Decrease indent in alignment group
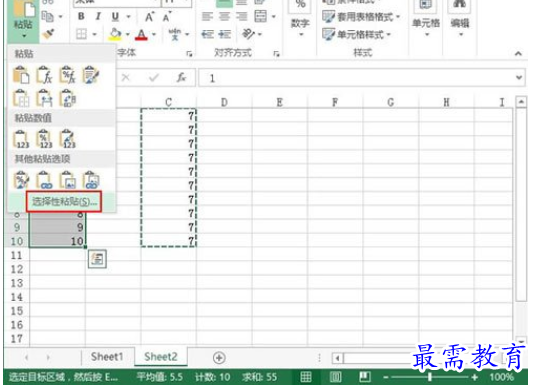Screen dimensions: 534x388 click(x=207, y=34)
